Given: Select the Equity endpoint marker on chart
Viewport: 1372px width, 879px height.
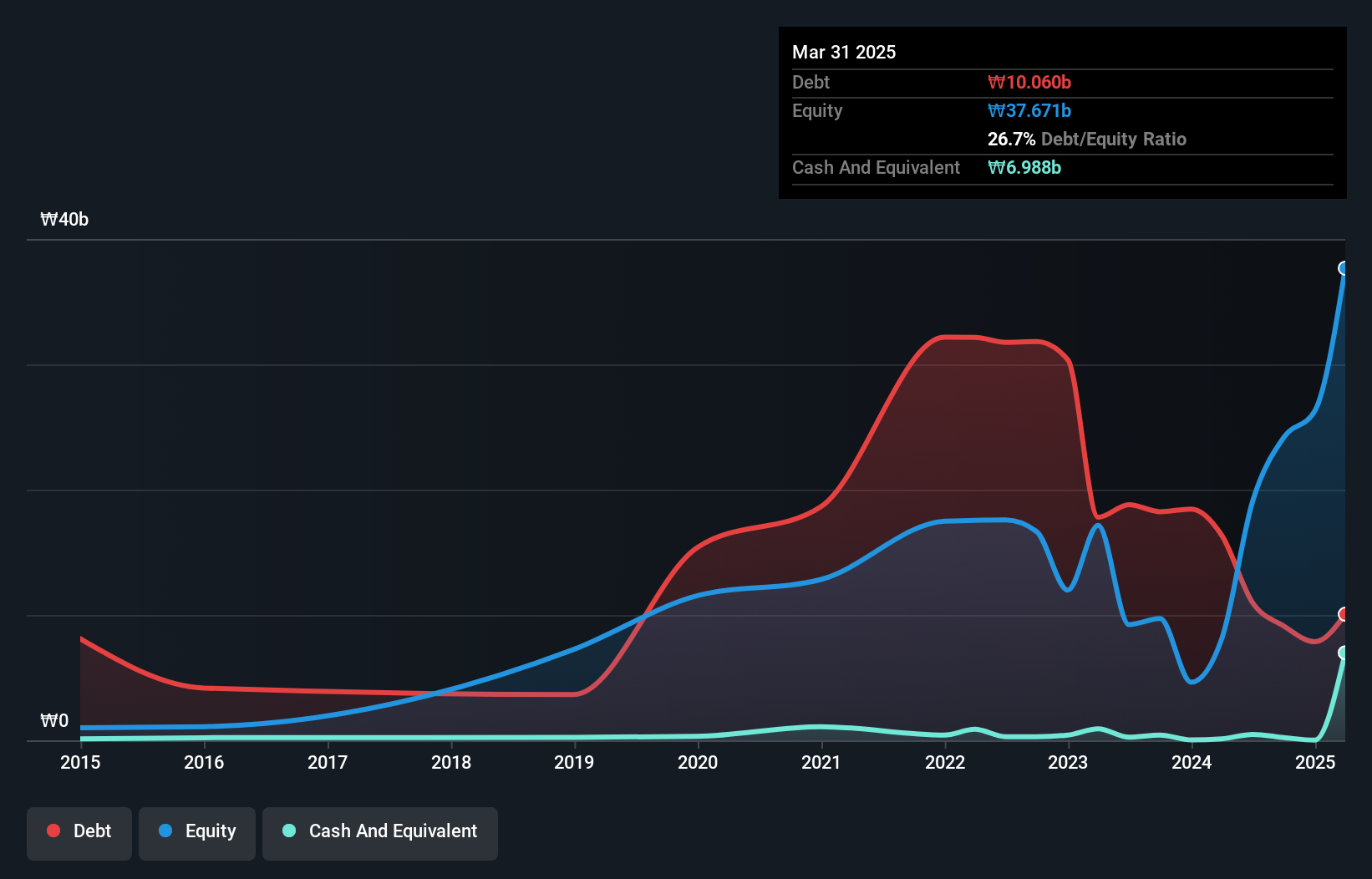Looking at the screenshot, I should 1344,268.
